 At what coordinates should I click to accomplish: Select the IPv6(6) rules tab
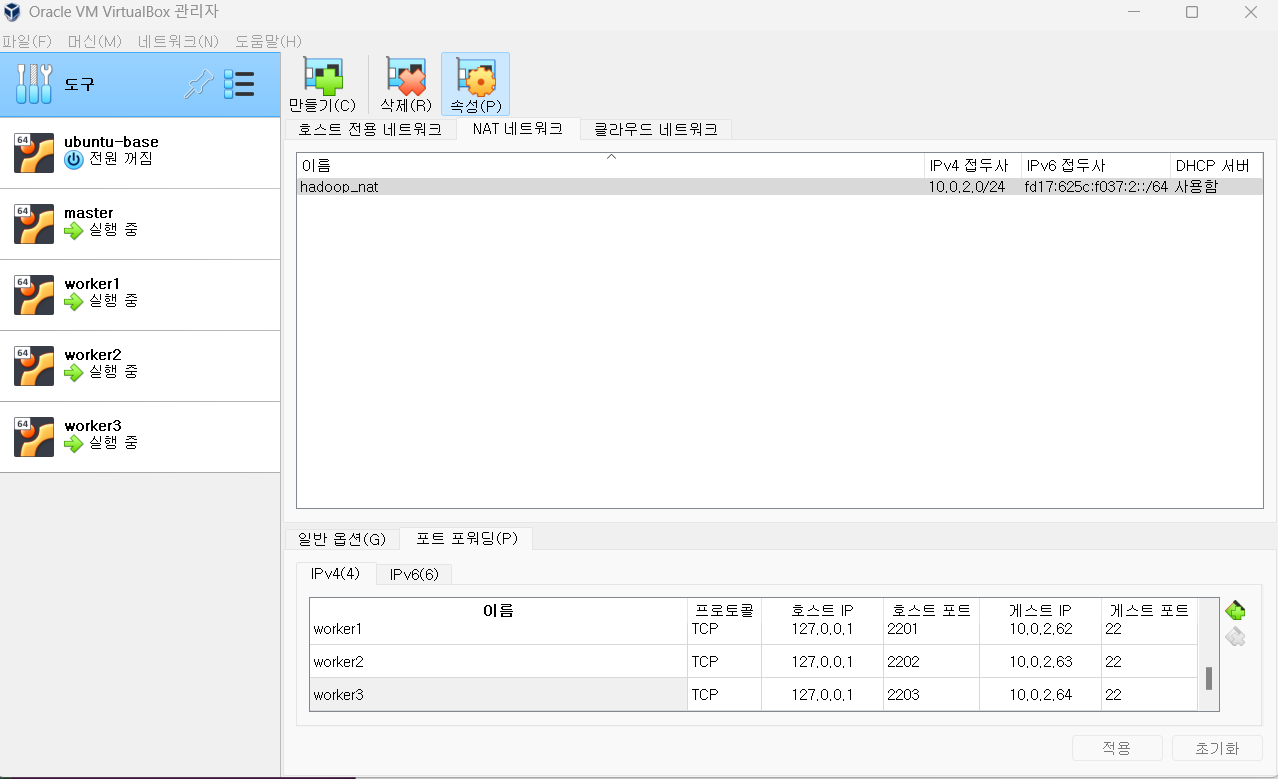[414, 574]
